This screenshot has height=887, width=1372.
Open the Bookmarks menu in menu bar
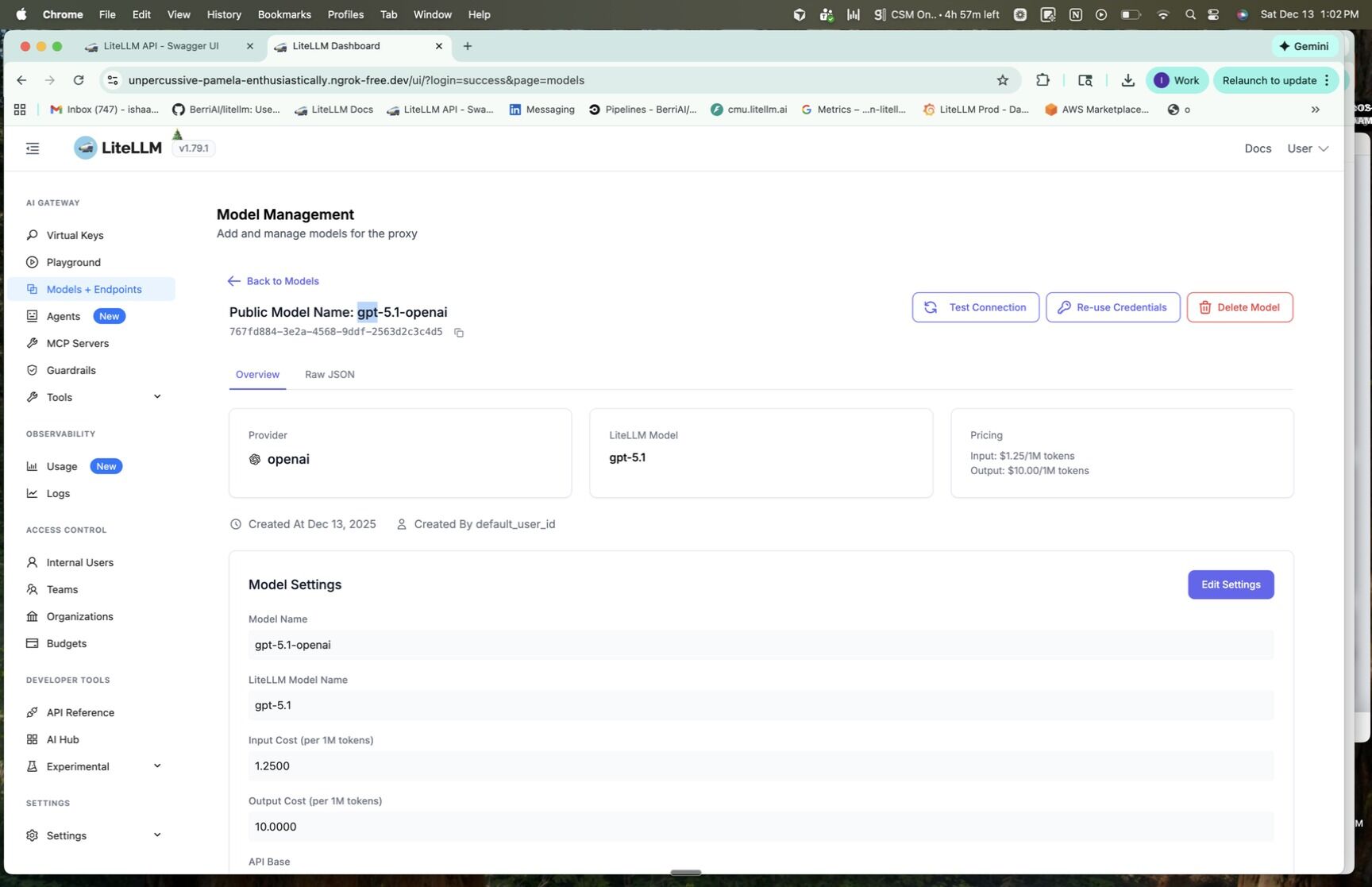point(284,14)
